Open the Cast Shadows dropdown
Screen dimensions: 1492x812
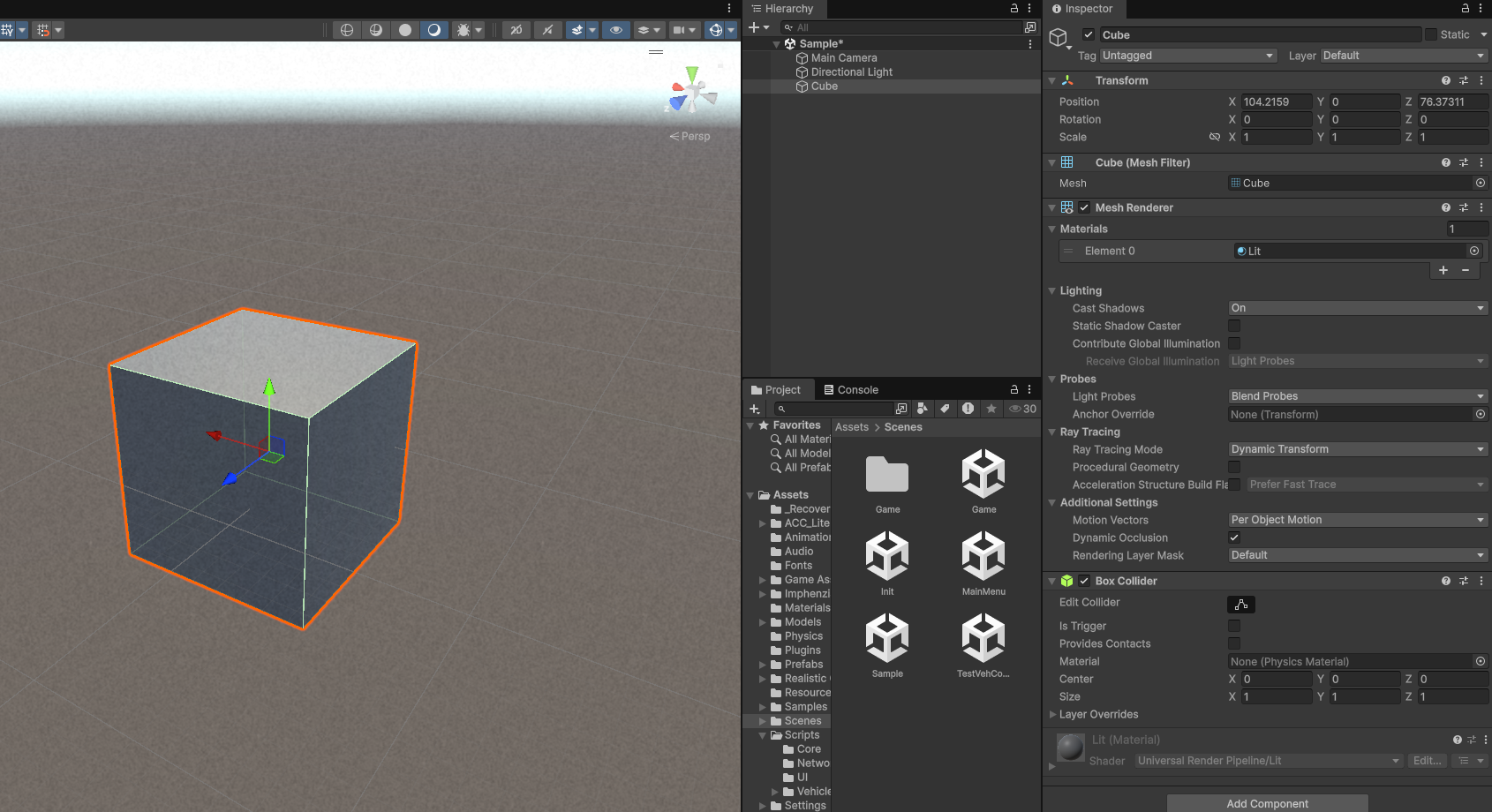point(1358,308)
